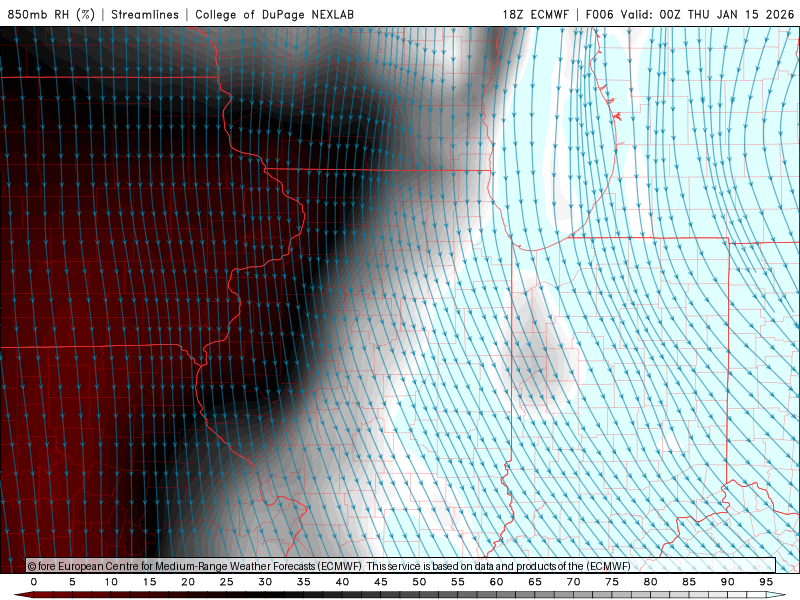Click the colorbar label "55"
This screenshot has height=600, width=800.
[458, 582]
